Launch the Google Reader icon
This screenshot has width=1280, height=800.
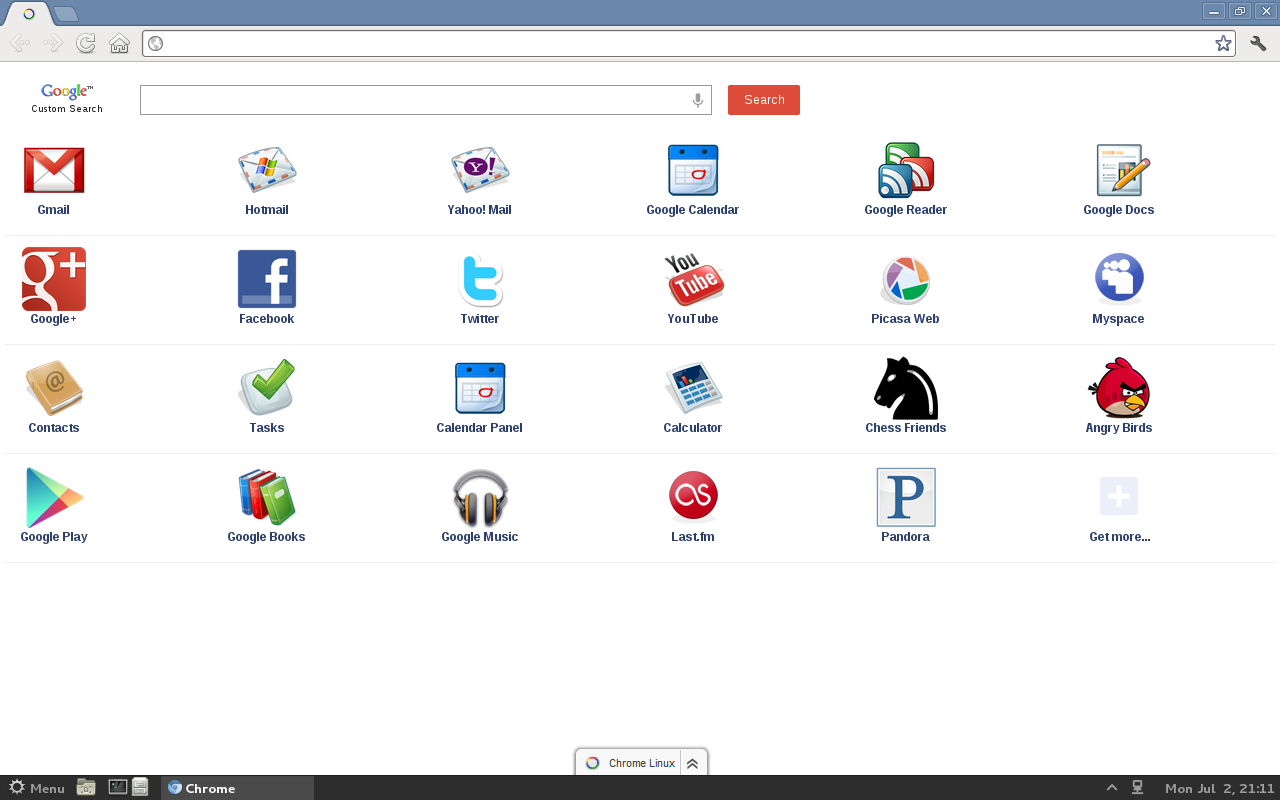(906, 170)
